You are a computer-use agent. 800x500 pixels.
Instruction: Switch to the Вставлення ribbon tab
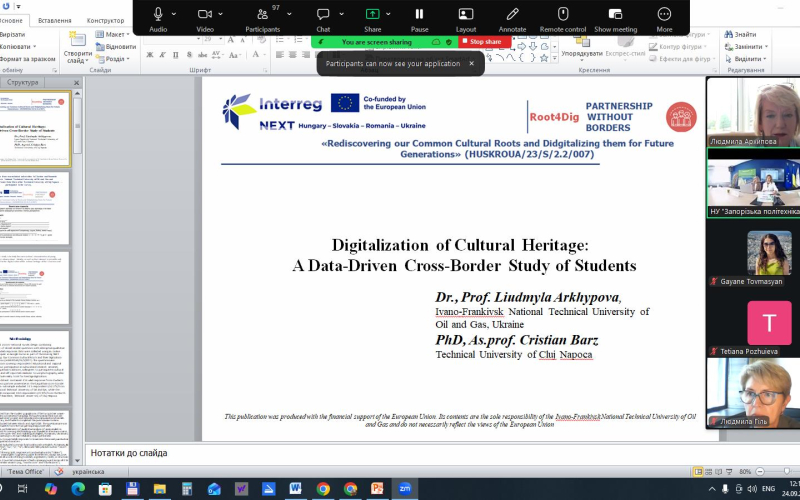pyautogui.click(x=55, y=20)
